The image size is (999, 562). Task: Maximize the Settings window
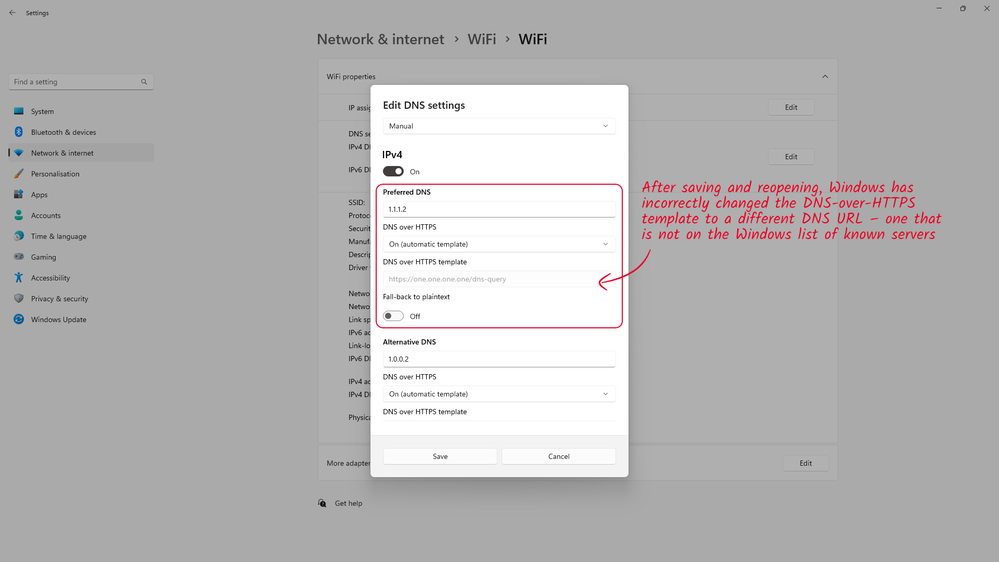(x=963, y=8)
